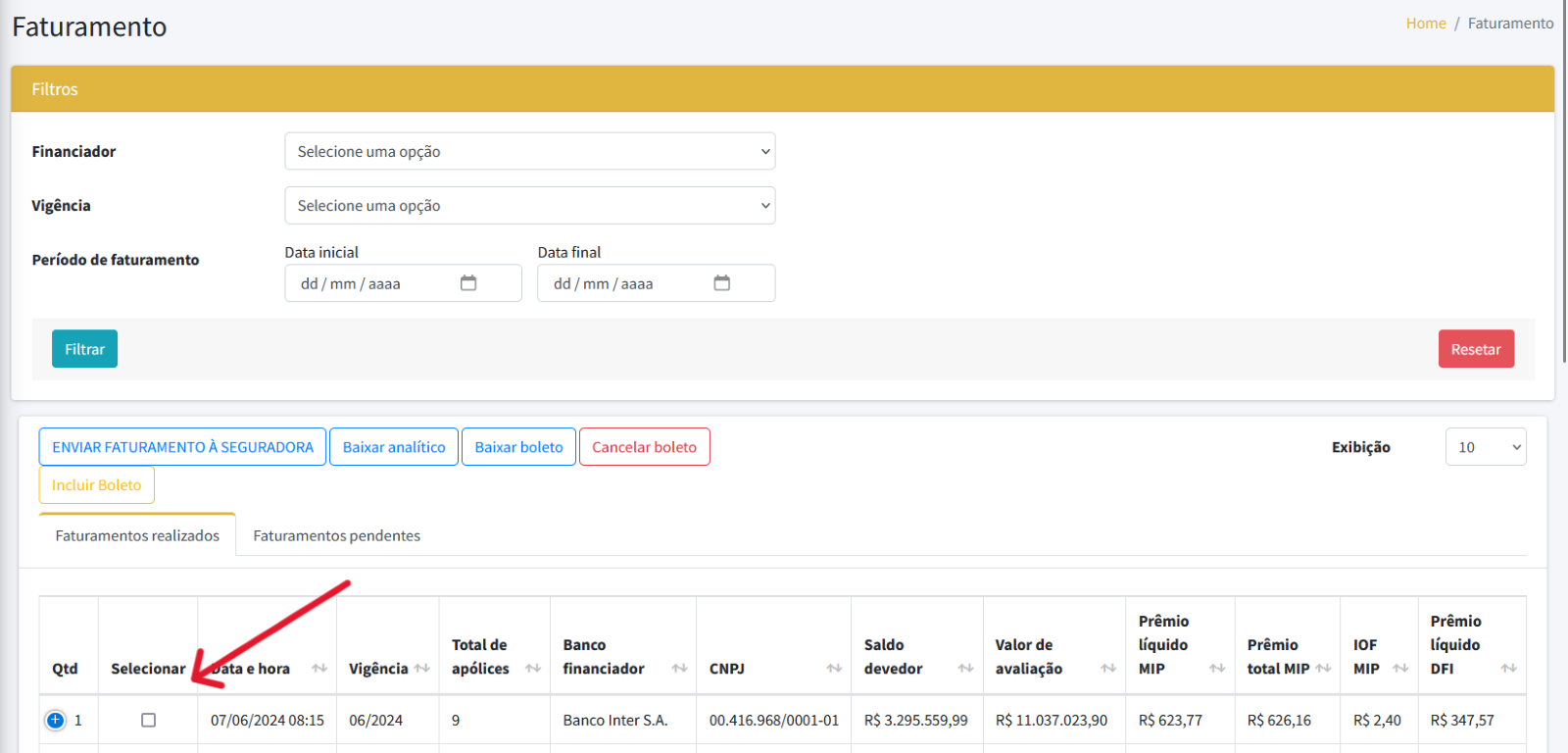Sort by Vigência column arrows

(422, 669)
